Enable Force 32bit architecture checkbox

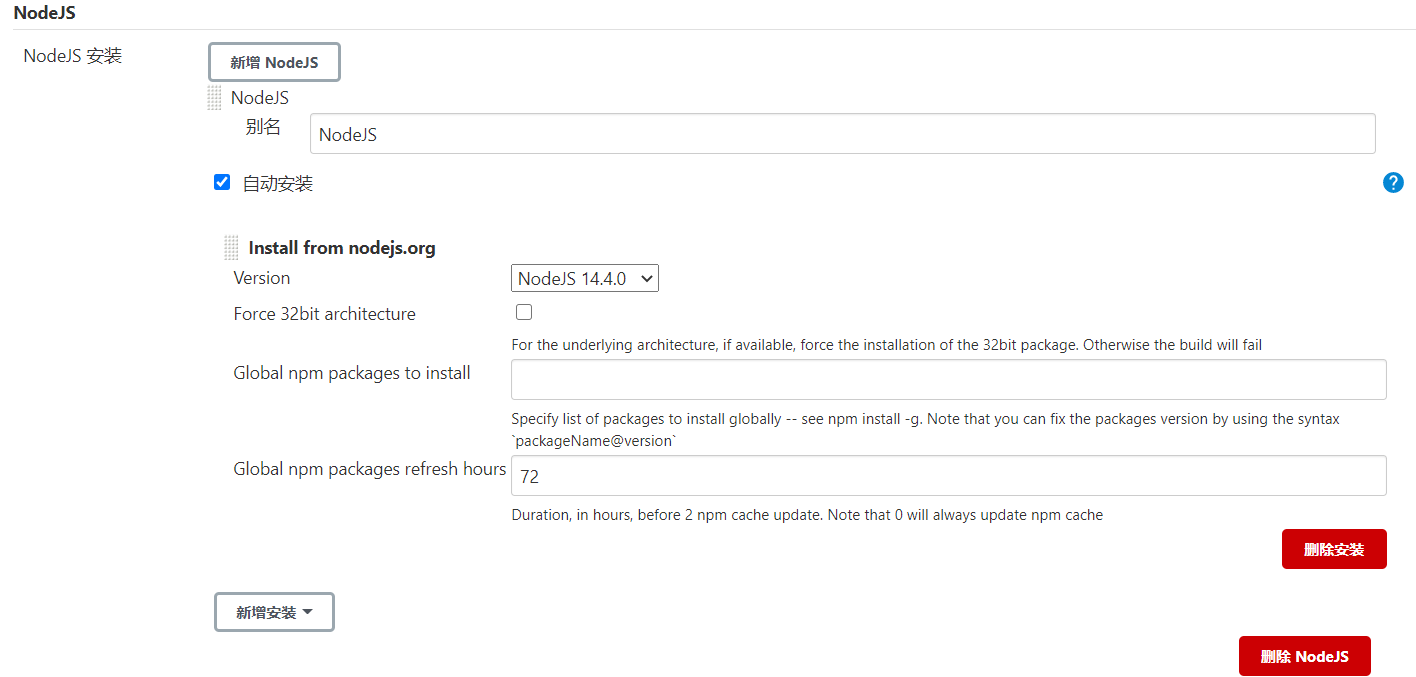coord(524,312)
